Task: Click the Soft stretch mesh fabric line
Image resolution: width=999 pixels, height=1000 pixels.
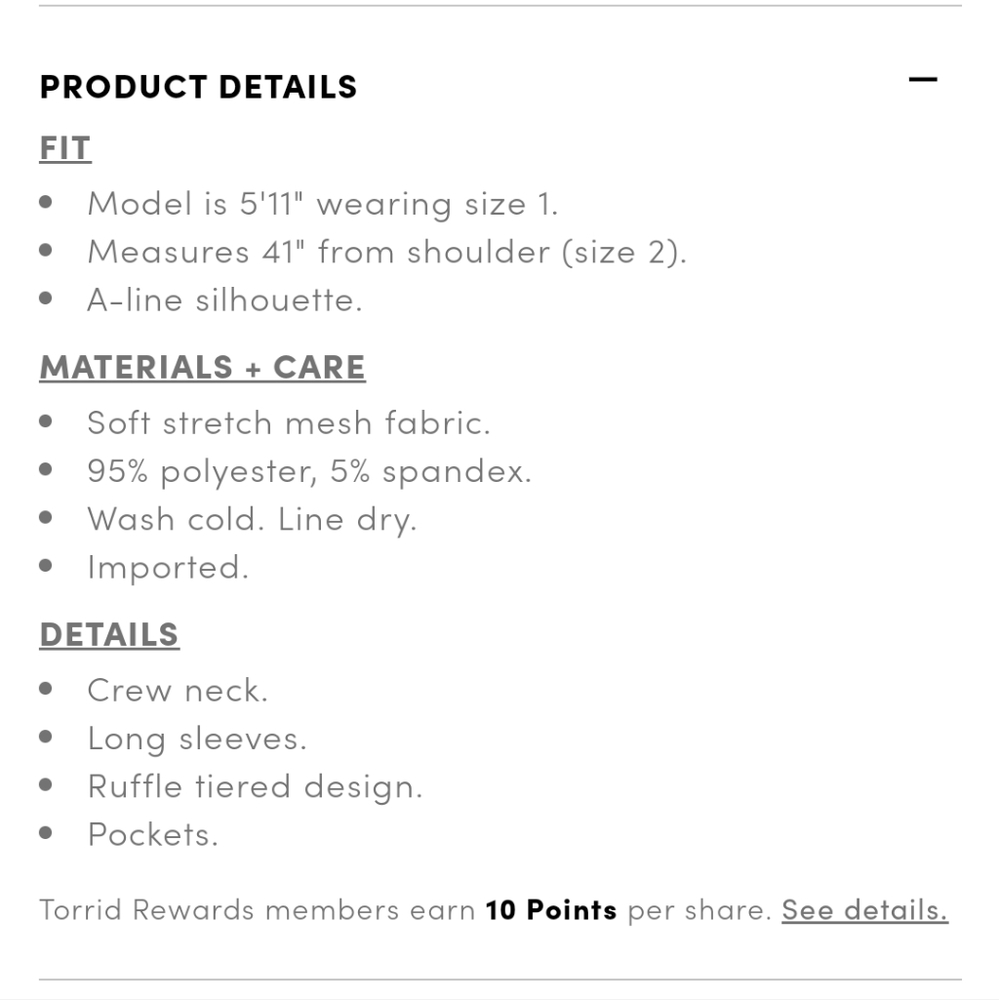Action: [288, 423]
